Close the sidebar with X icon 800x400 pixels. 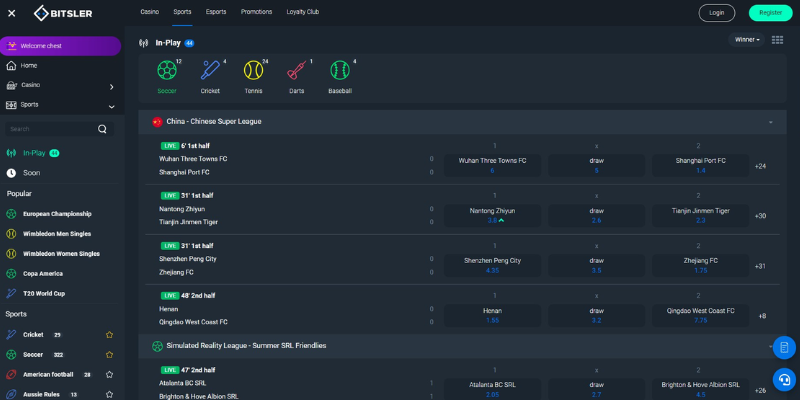click(12, 13)
